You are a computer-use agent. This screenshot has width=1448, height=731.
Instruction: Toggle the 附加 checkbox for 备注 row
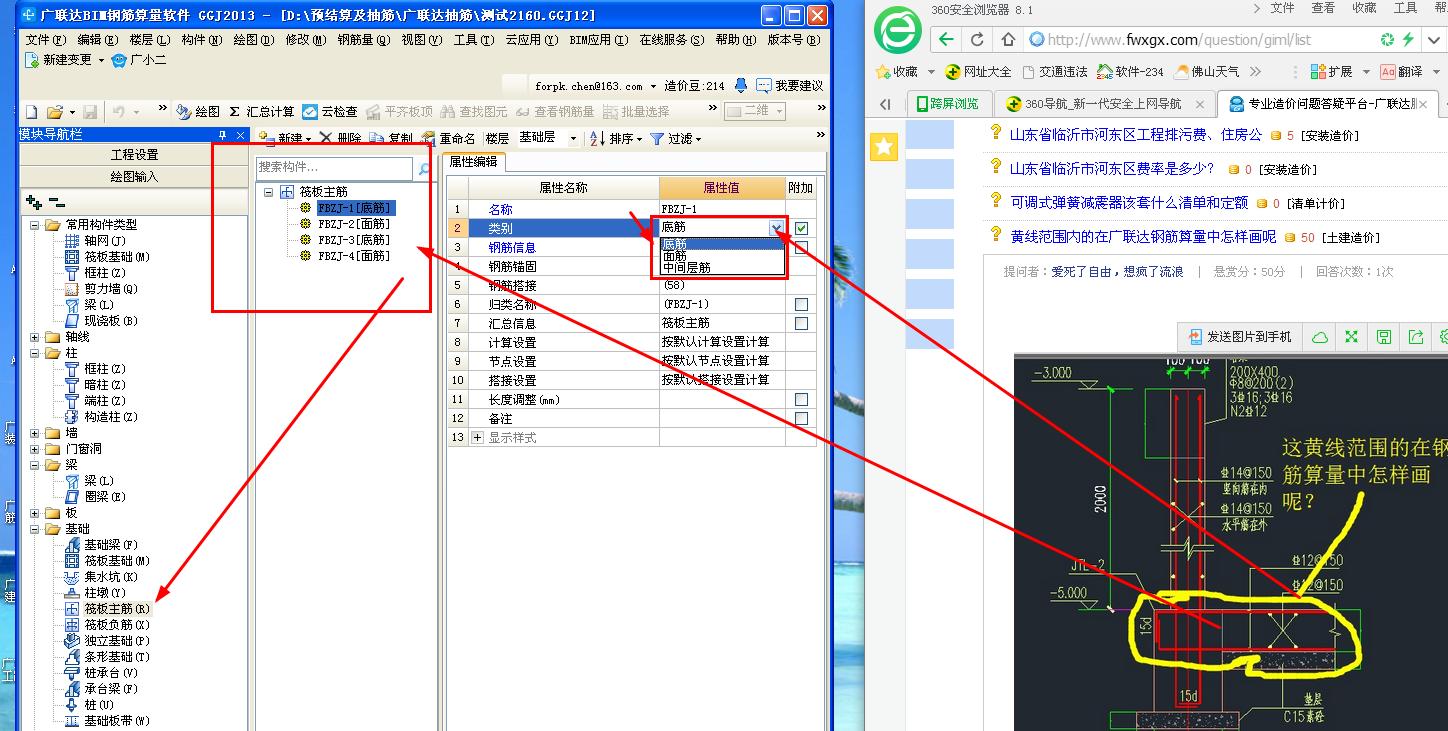(801, 418)
